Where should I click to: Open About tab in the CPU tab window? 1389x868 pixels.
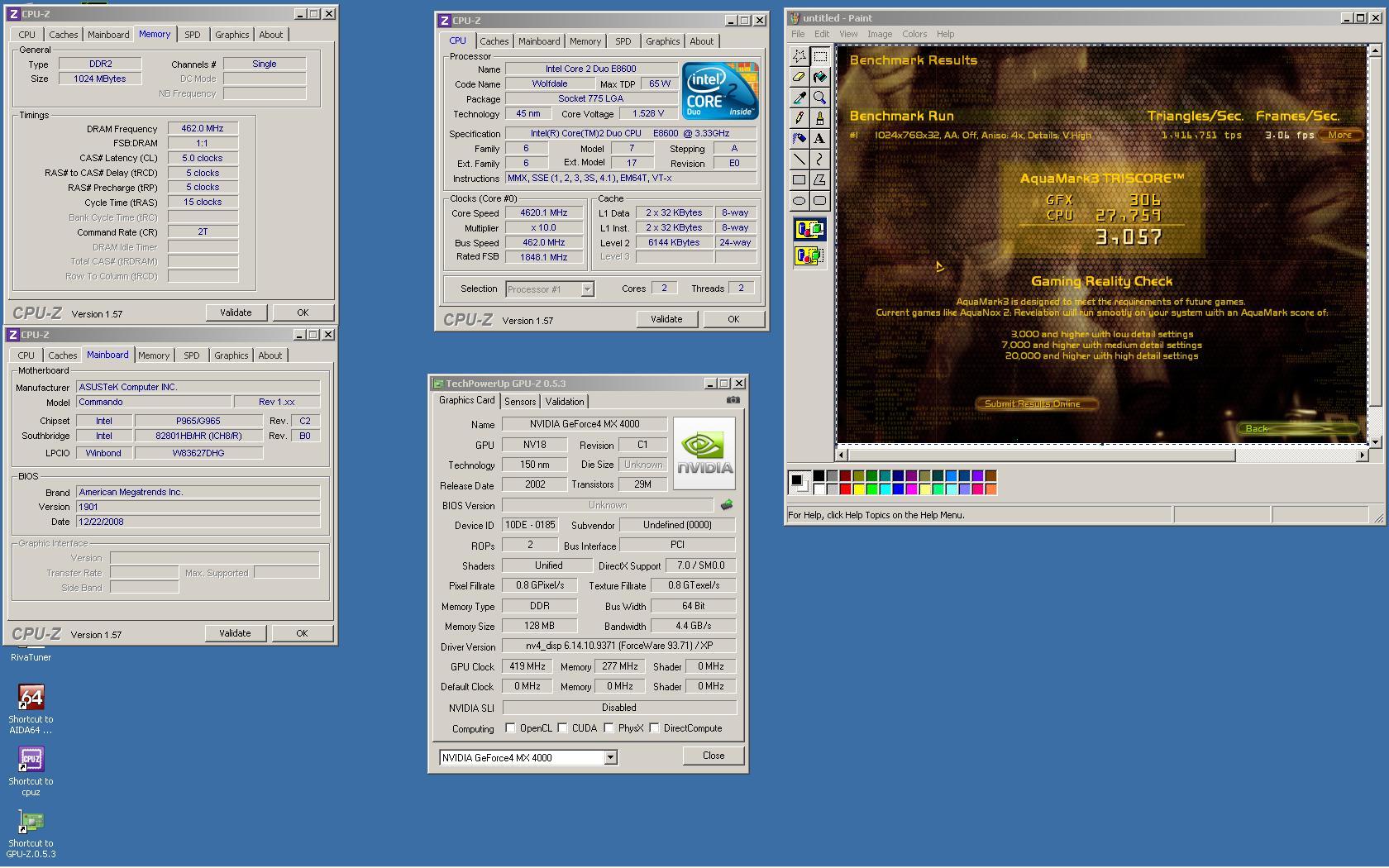(701, 41)
